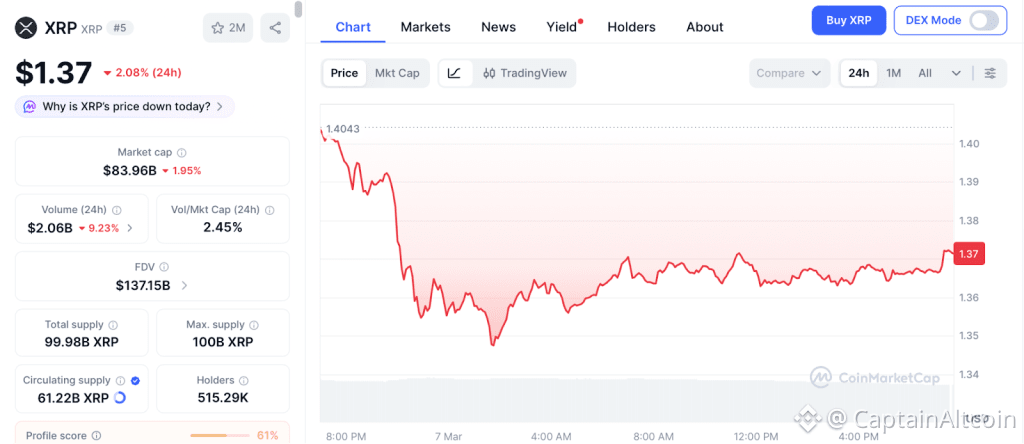Expand more time range options chevron

tap(956, 73)
